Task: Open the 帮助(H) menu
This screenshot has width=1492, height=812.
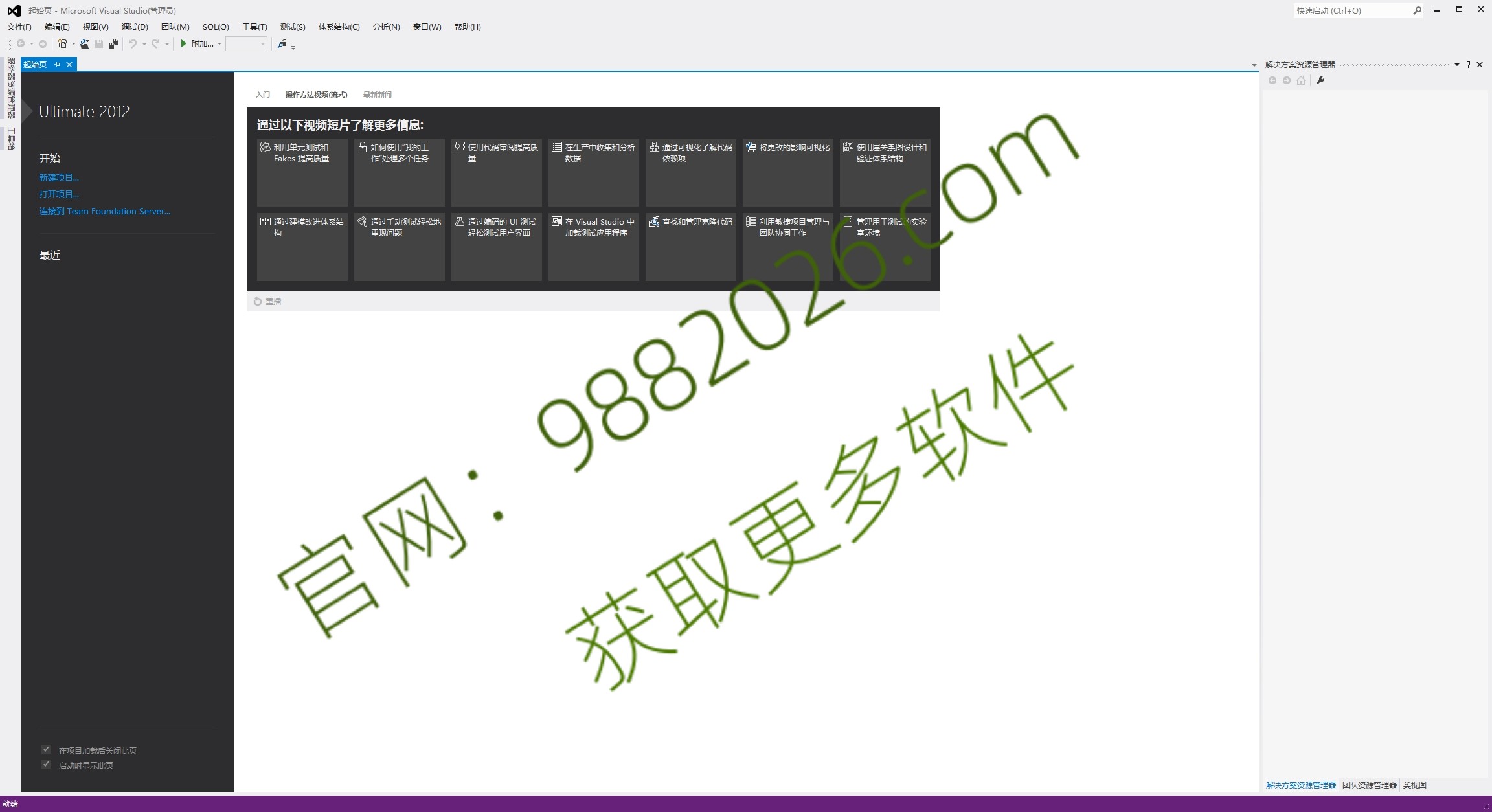Action: pyautogui.click(x=468, y=27)
